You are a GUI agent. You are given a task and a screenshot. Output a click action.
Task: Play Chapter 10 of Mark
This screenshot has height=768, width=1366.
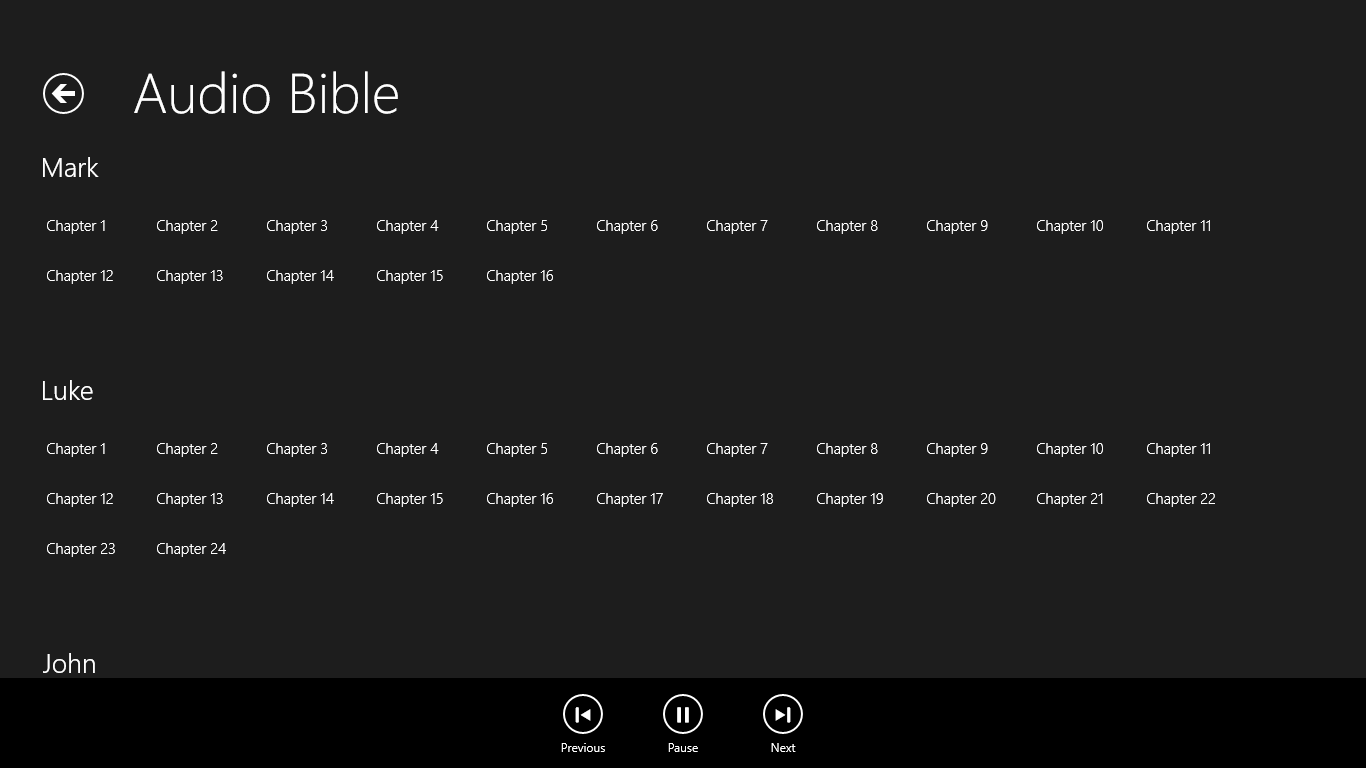point(1069,226)
